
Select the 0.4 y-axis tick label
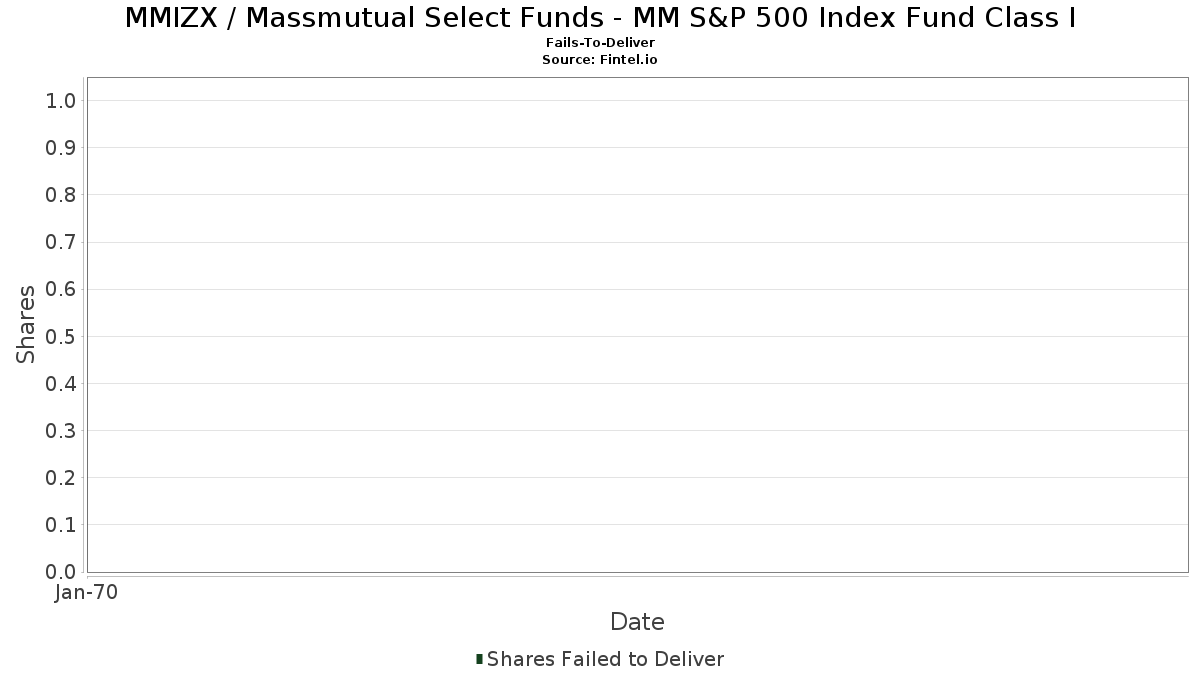point(61,384)
